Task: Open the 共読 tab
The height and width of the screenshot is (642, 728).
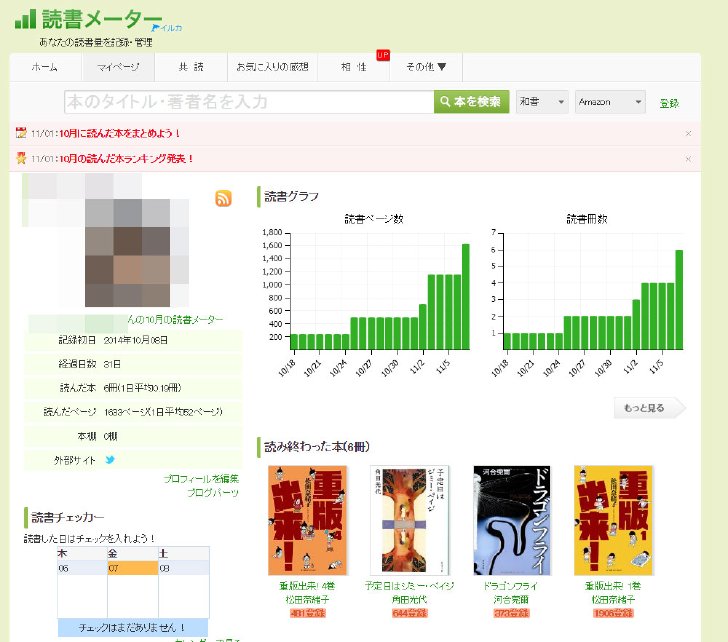Action: pos(191,67)
